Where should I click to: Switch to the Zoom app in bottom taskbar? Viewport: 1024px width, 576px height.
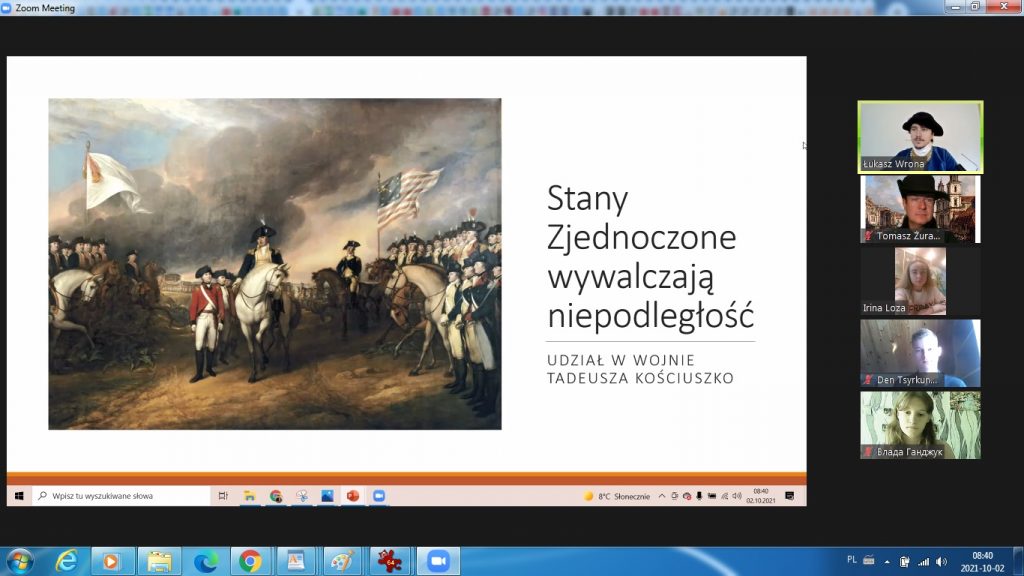pyautogui.click(x=437, y=561)
